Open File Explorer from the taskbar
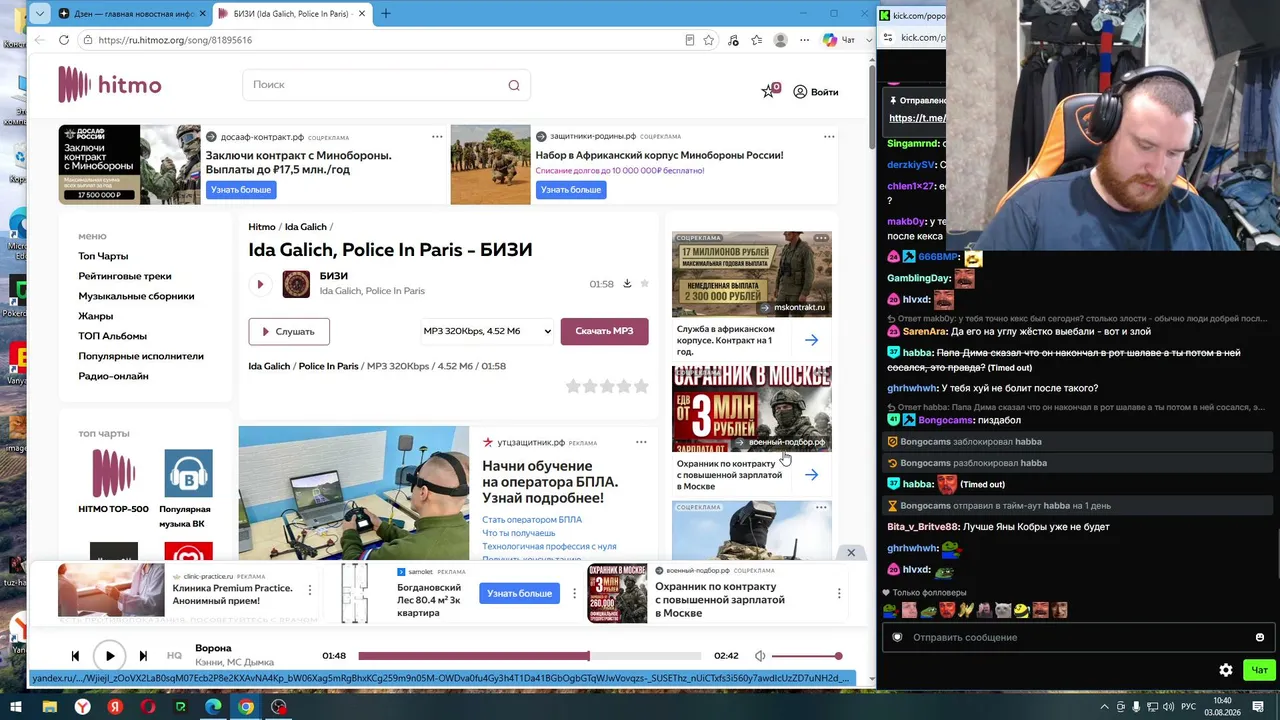 (49, 707)
